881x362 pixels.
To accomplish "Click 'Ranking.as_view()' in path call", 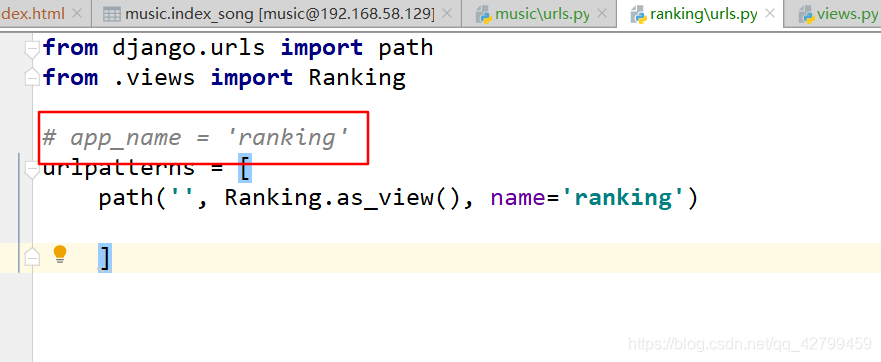I will pos(343,198).
